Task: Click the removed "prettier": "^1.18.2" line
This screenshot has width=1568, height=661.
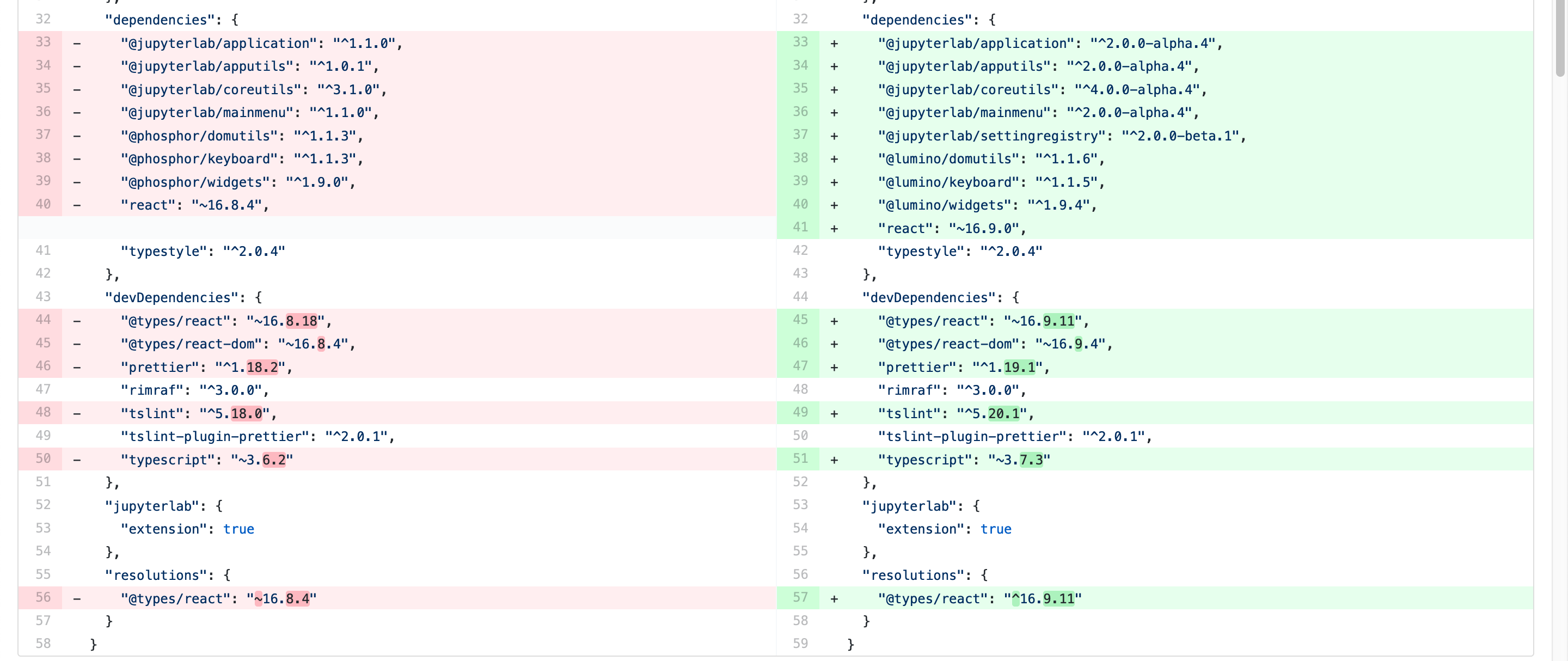Action: (x=207, y=366)
